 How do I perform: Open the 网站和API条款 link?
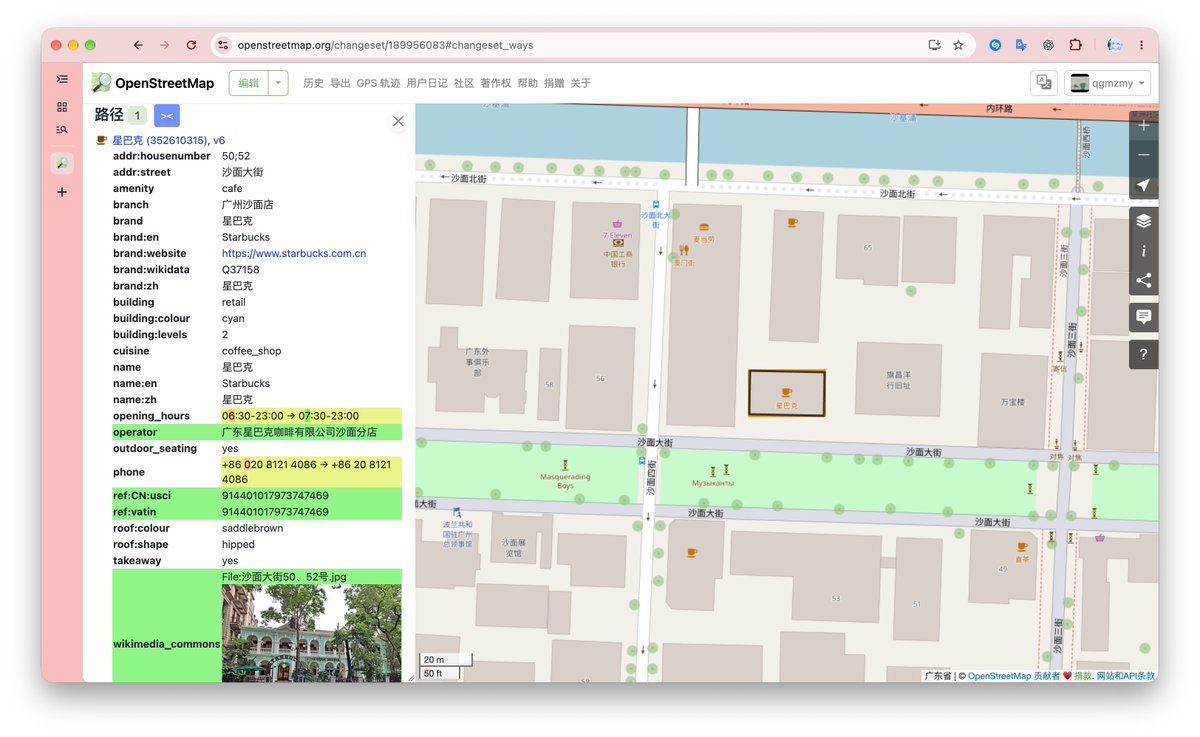1125,676
